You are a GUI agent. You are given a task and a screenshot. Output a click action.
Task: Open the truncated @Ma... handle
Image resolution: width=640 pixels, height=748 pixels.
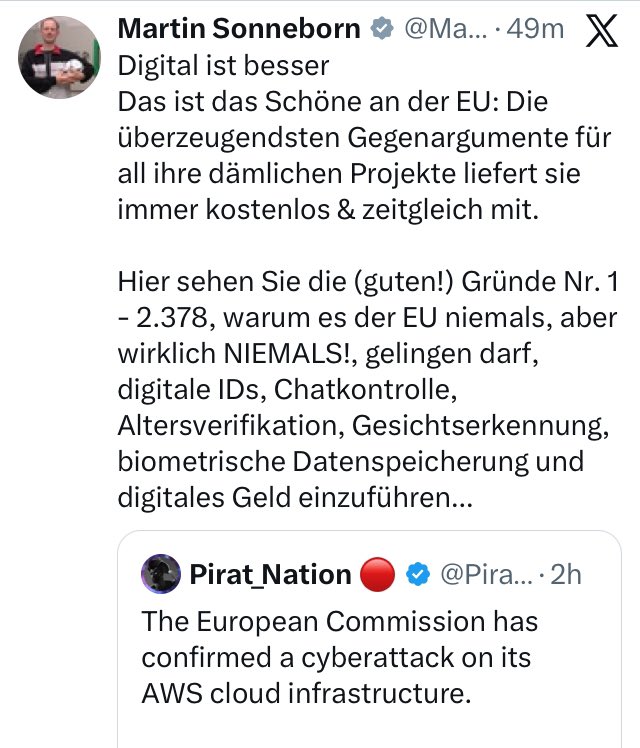click(443, 29)
